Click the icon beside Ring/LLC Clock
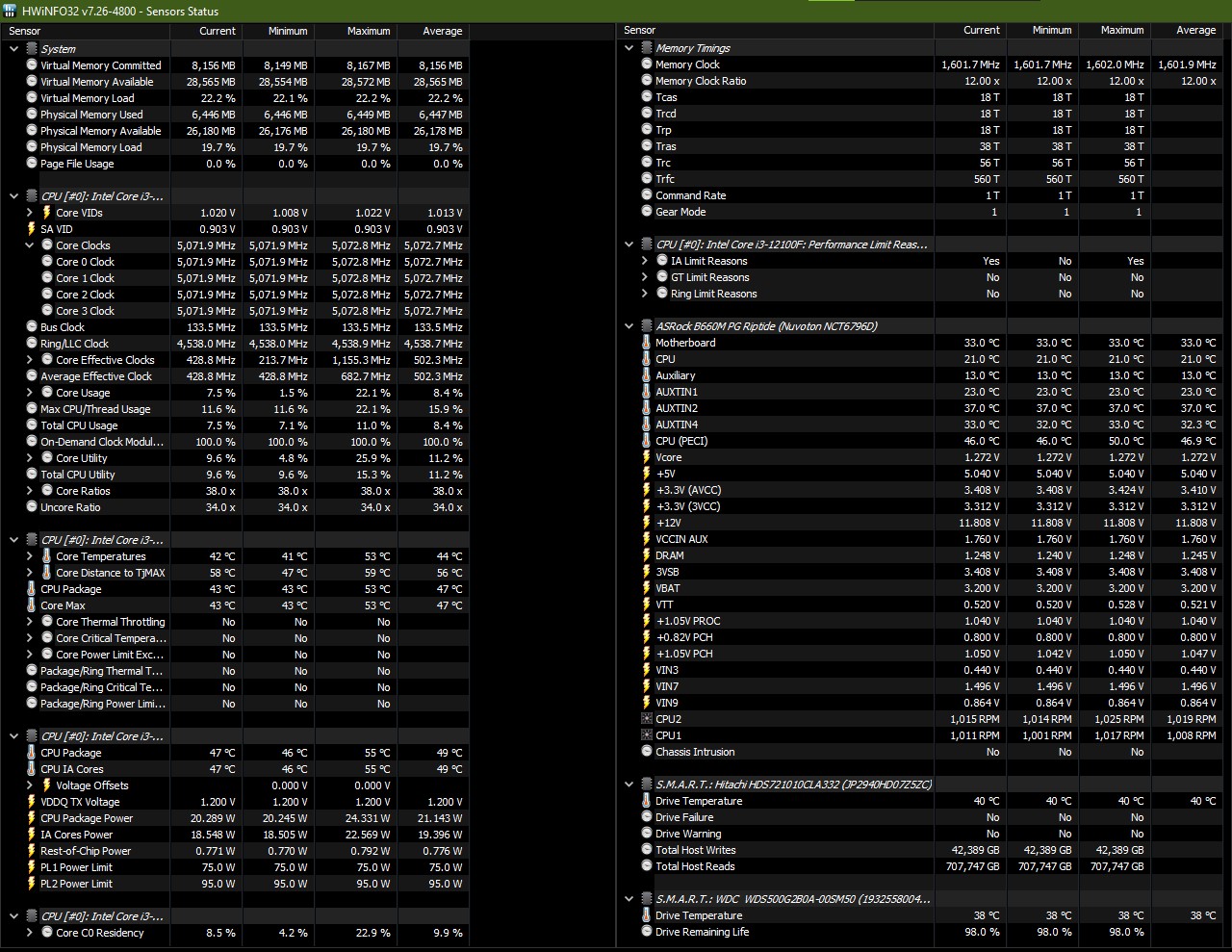1232x952 pixels. [32, 343]
